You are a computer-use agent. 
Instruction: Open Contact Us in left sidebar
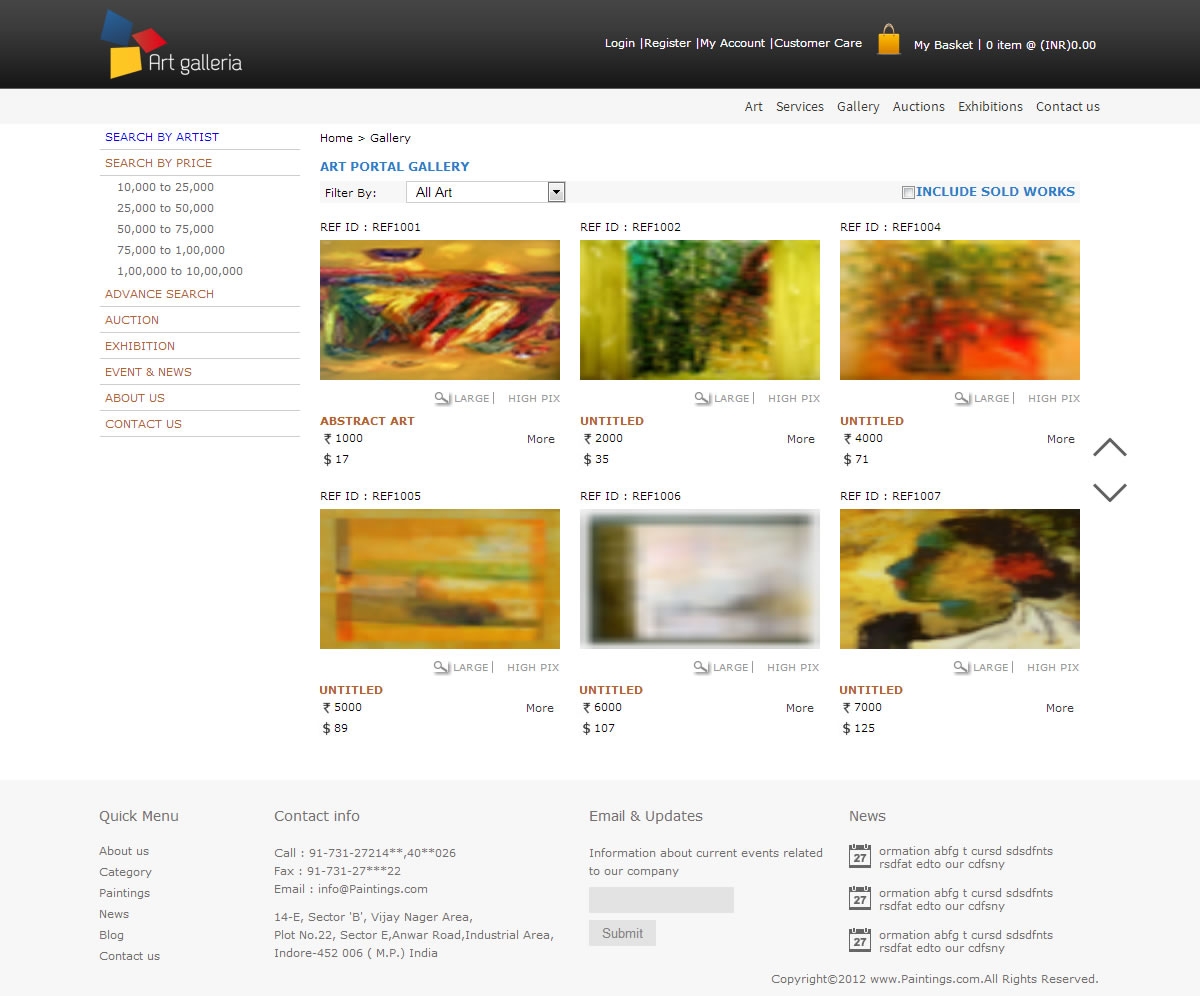(144, 424)
